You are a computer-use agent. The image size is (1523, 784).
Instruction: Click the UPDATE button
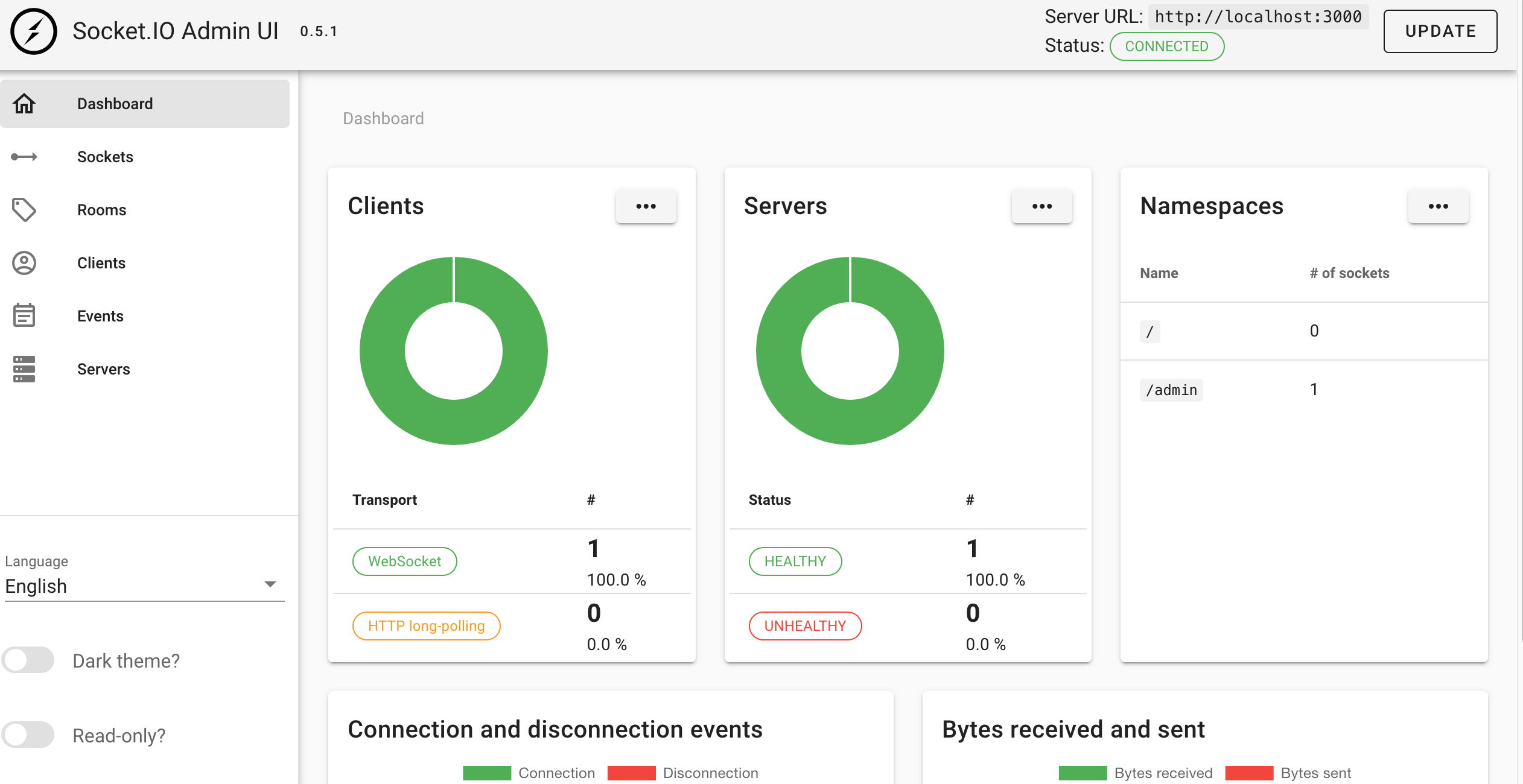tap(1440, 31)
